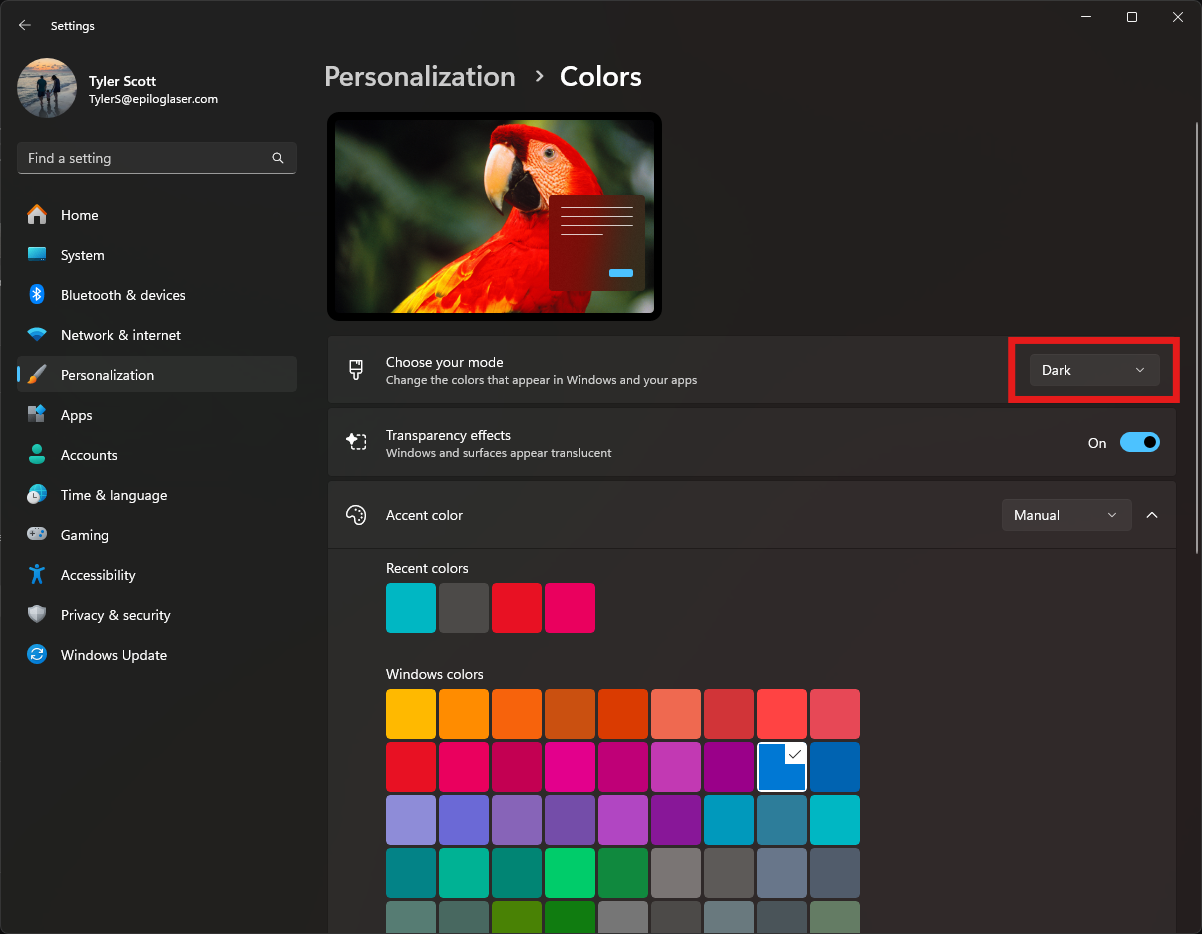The image size is (1202, 934).
Task: Collapse the Accent color section chevron
Action: coord(1152,515)
